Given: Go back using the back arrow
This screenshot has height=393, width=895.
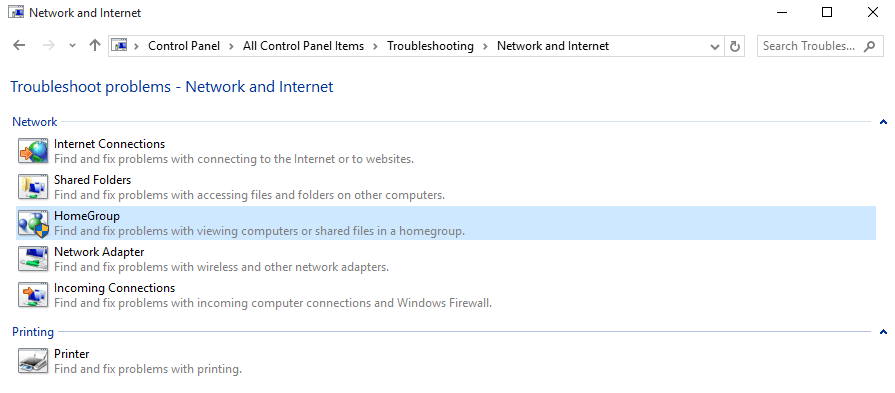Looking at the screenshot, I should (x=19, y=46).
